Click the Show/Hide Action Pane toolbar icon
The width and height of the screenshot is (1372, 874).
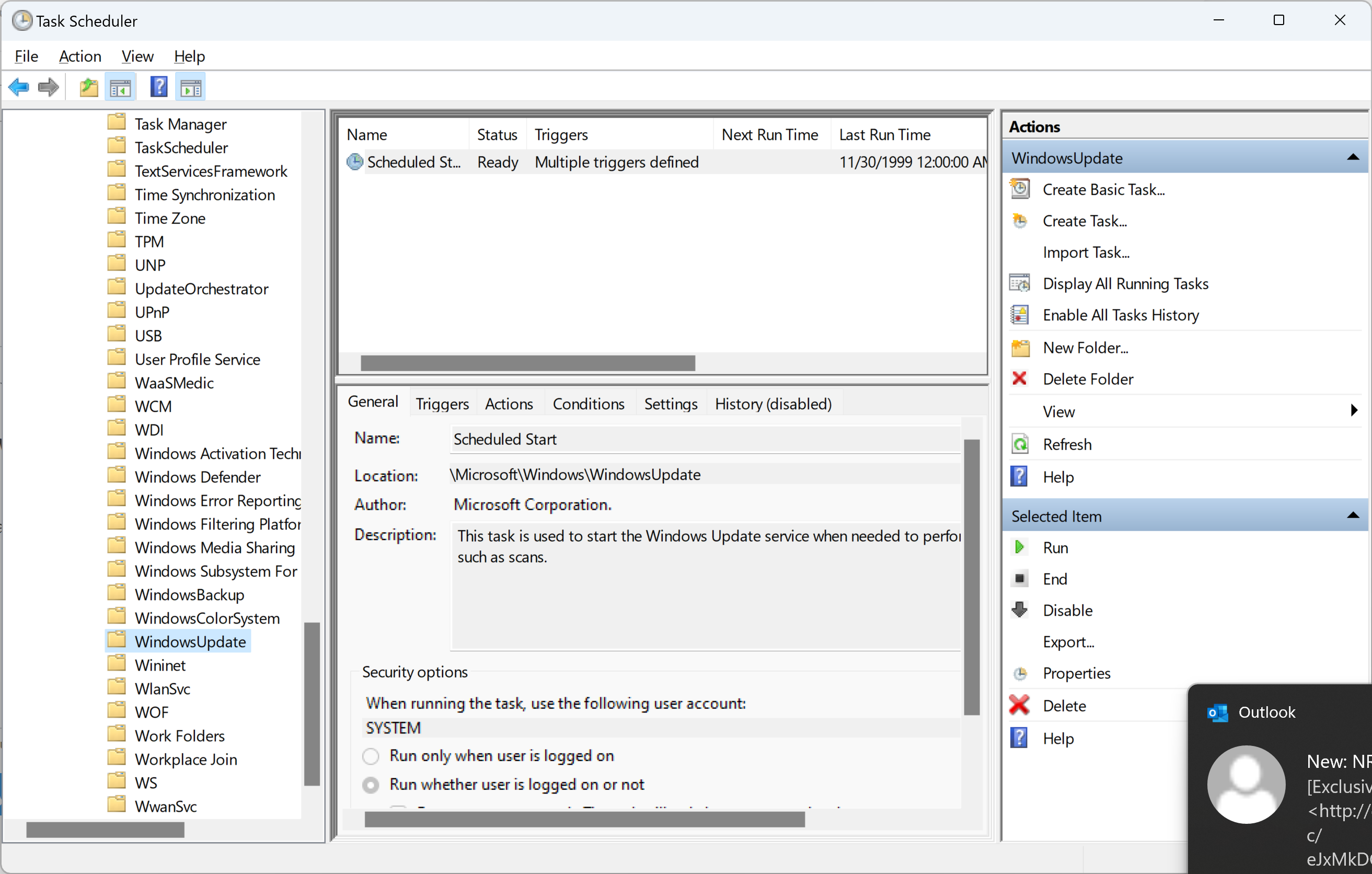[x=190, y=88]
